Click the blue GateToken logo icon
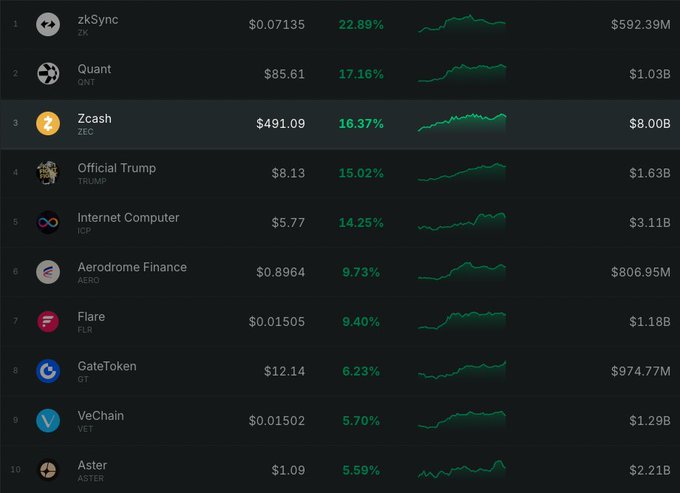This screenshot has width=680, height=493. point(48,371)
